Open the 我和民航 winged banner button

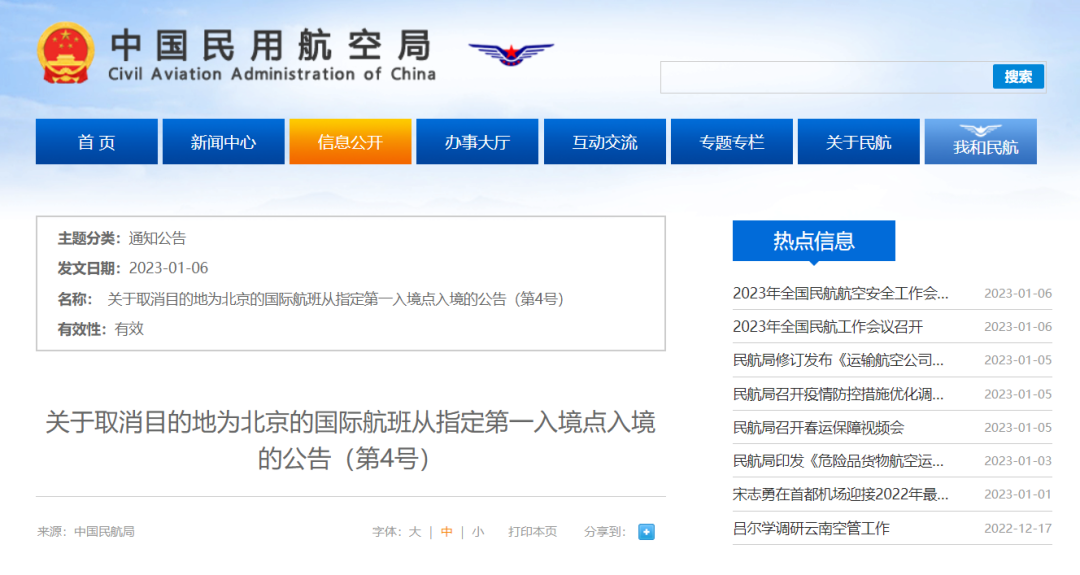(x=980, y=141)
